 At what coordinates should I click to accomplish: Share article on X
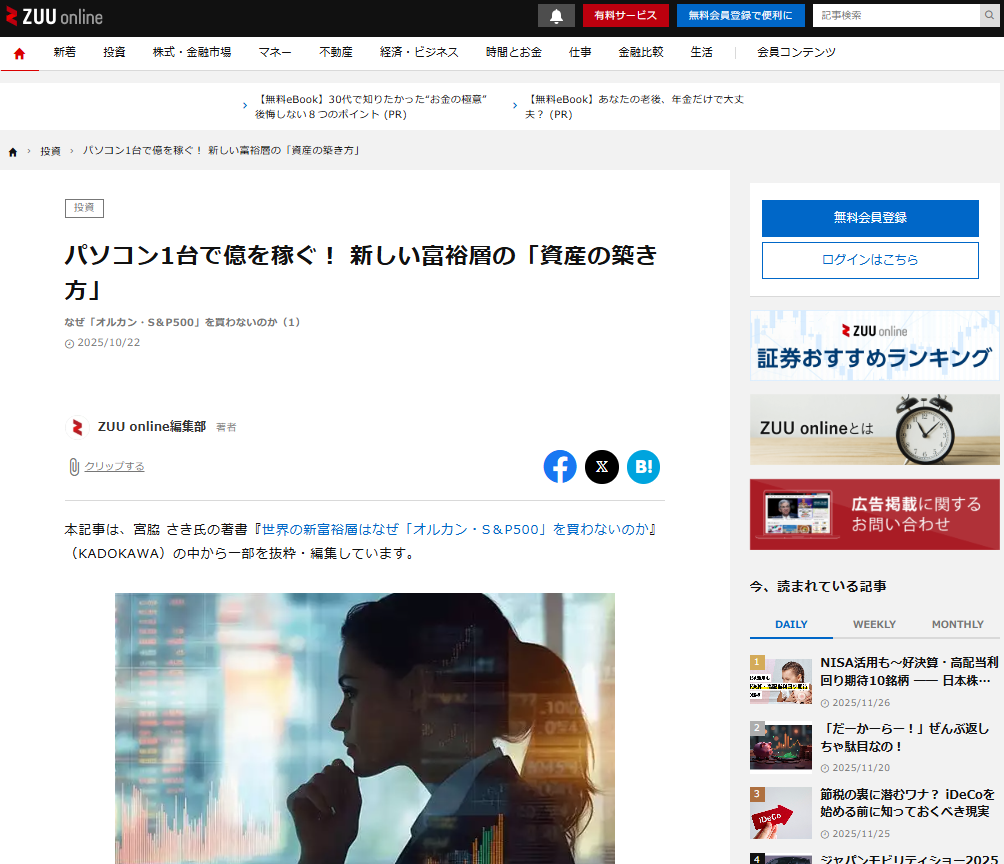coord(602,466)
